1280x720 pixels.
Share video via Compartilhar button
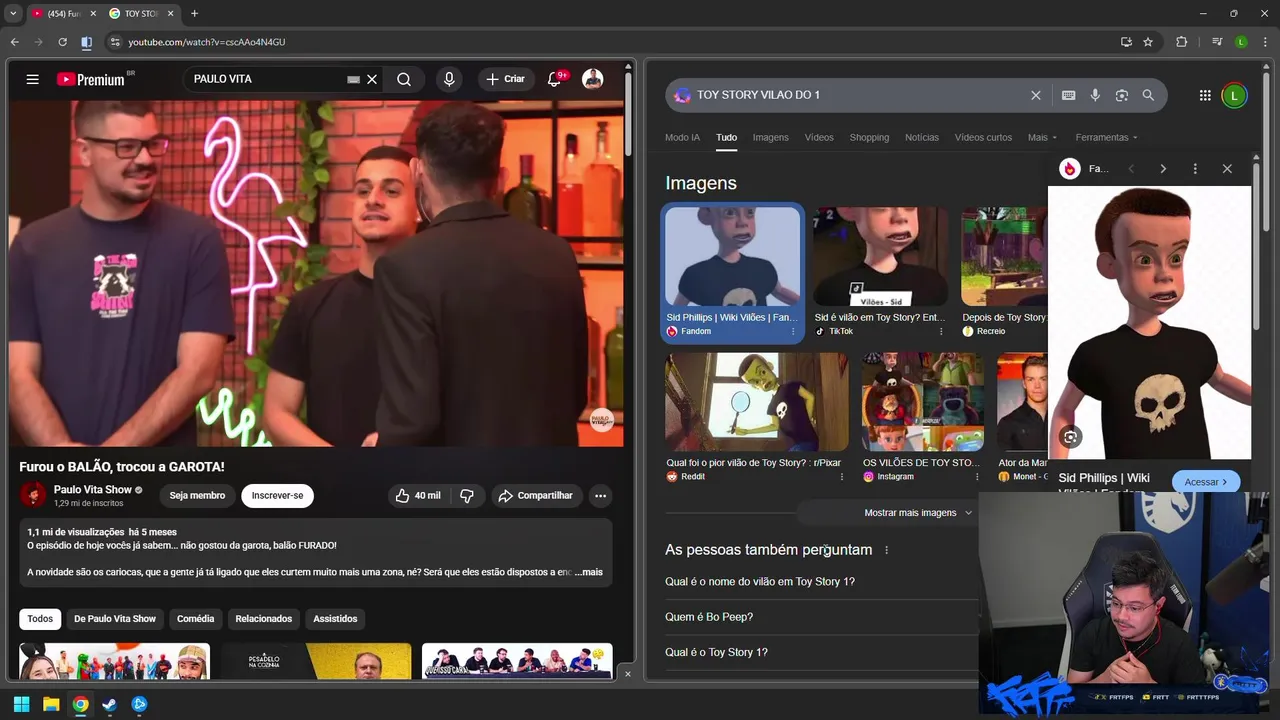pos(536,495)
